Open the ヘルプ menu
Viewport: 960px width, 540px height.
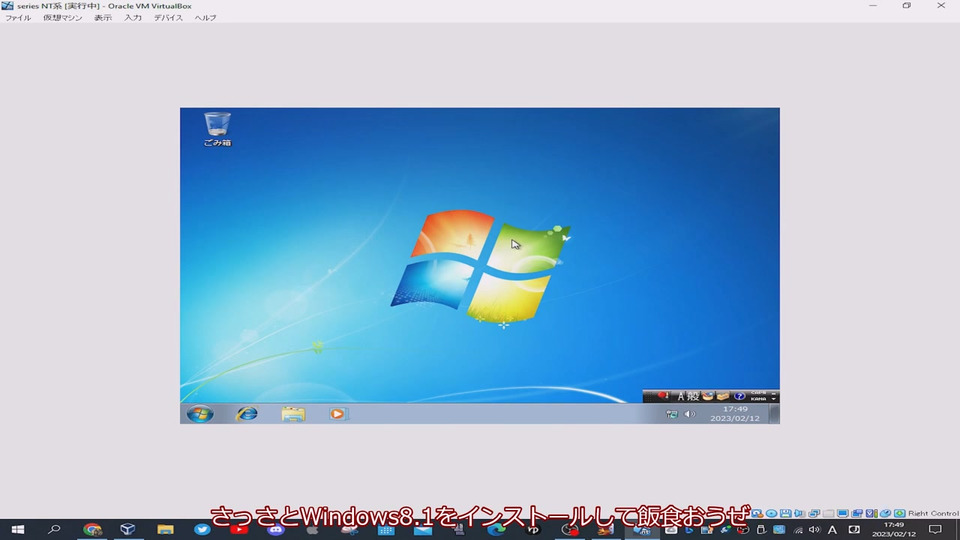[x=205, y=18]
